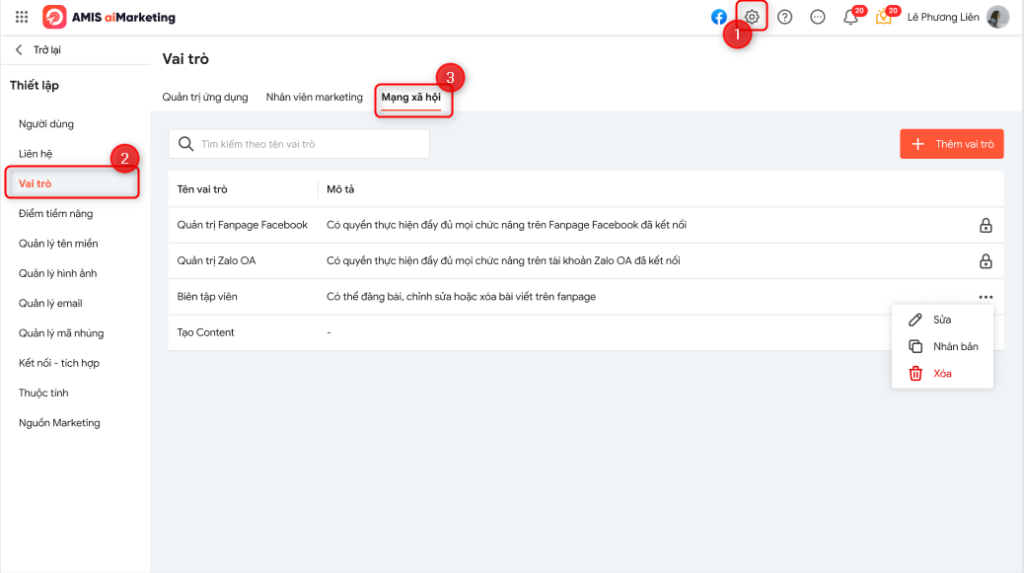1024x573 pixels.
Task: Open the orange gift notification icon
Action: (883, 17)
